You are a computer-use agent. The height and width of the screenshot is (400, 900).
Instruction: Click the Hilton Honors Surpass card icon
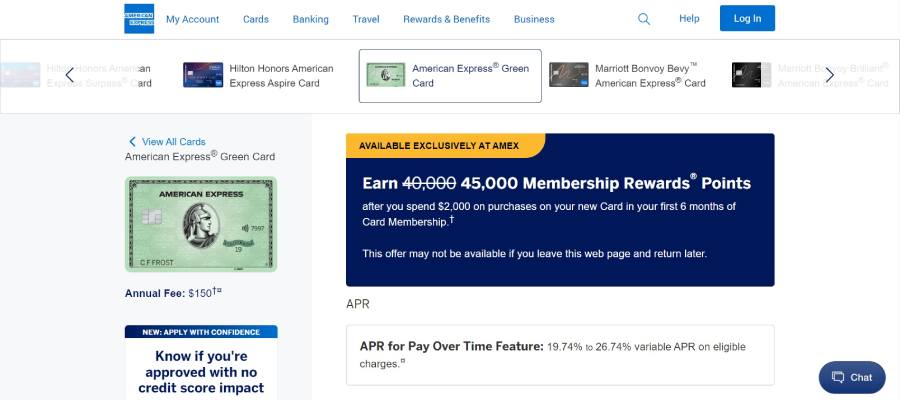coord(20,75)
